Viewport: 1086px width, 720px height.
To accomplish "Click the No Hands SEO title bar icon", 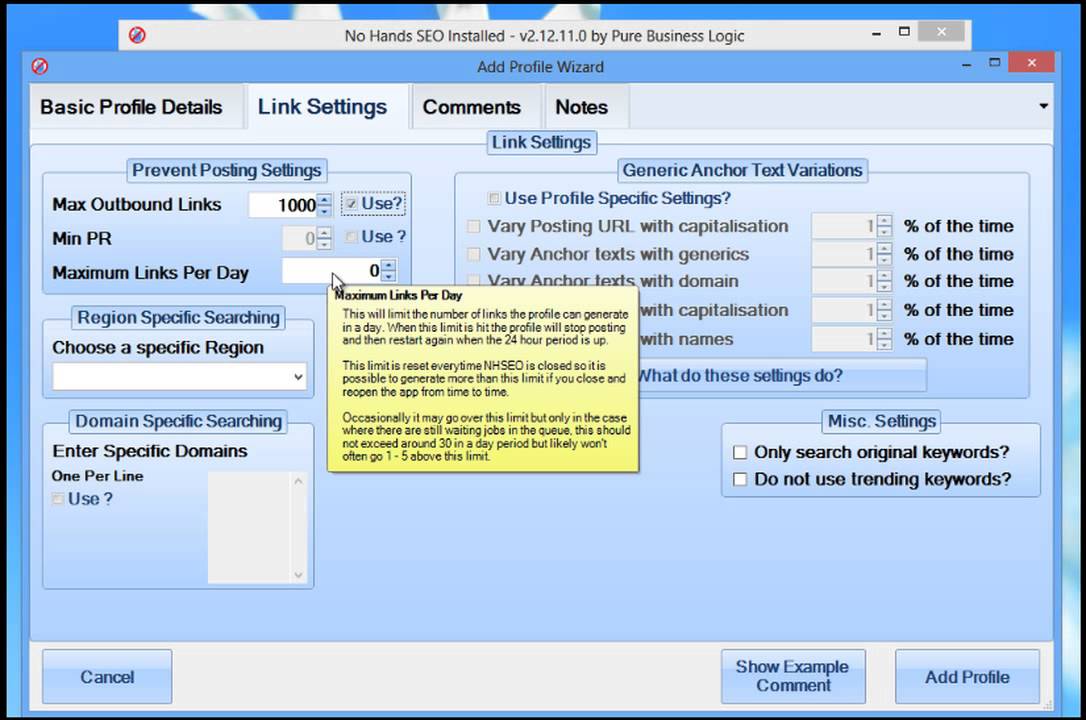I will pyautogui.click(x=137, y=35).
